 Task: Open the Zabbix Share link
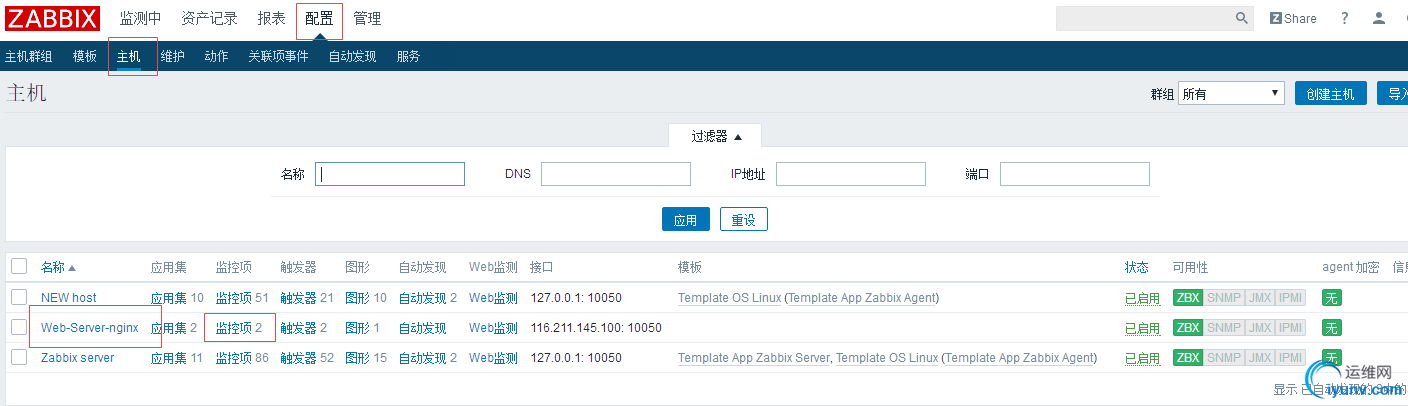coord(1293,18)
